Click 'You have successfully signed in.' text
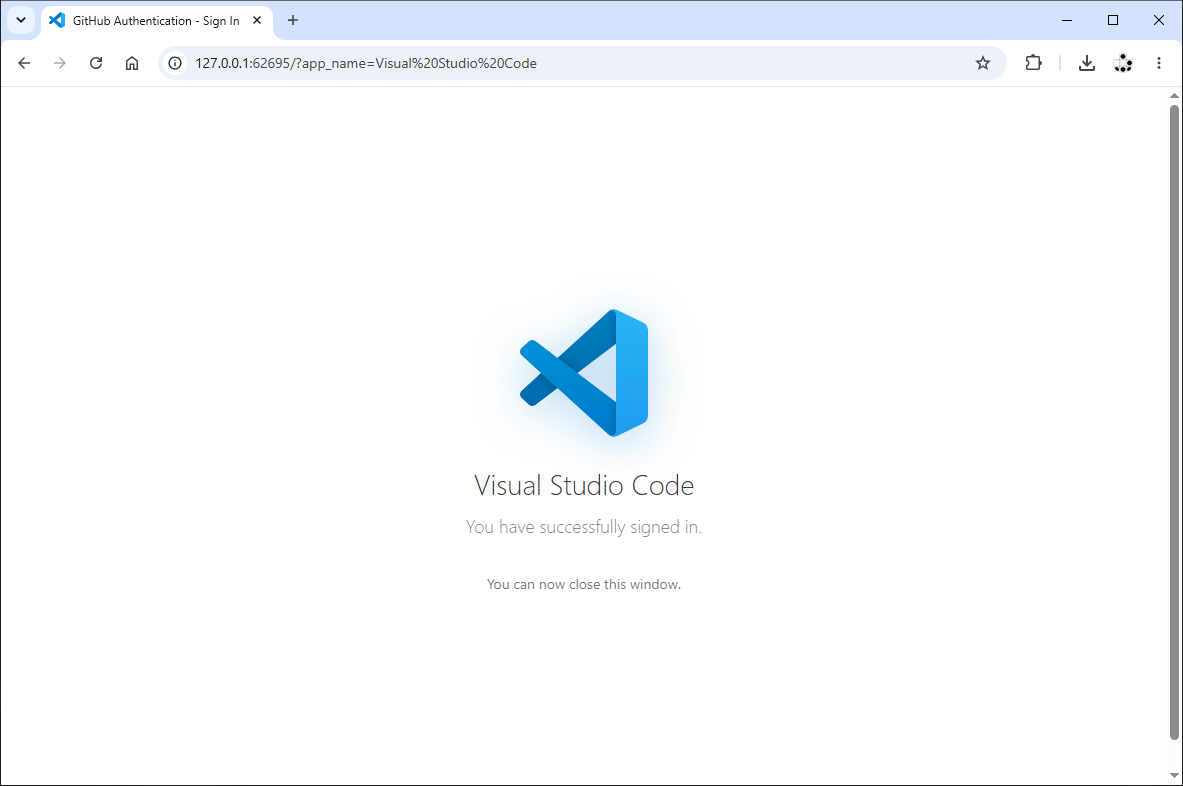Viewport: 1183px width, 786px height. pos(584,527)
